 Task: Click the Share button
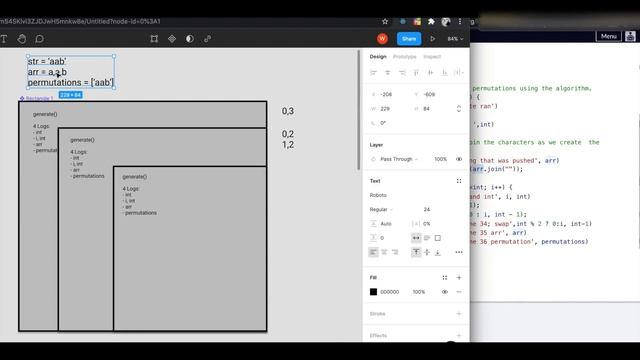(409, 39)
